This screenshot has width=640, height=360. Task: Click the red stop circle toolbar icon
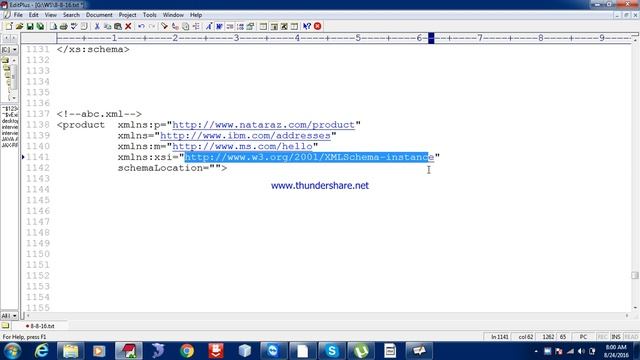[318, 27]
